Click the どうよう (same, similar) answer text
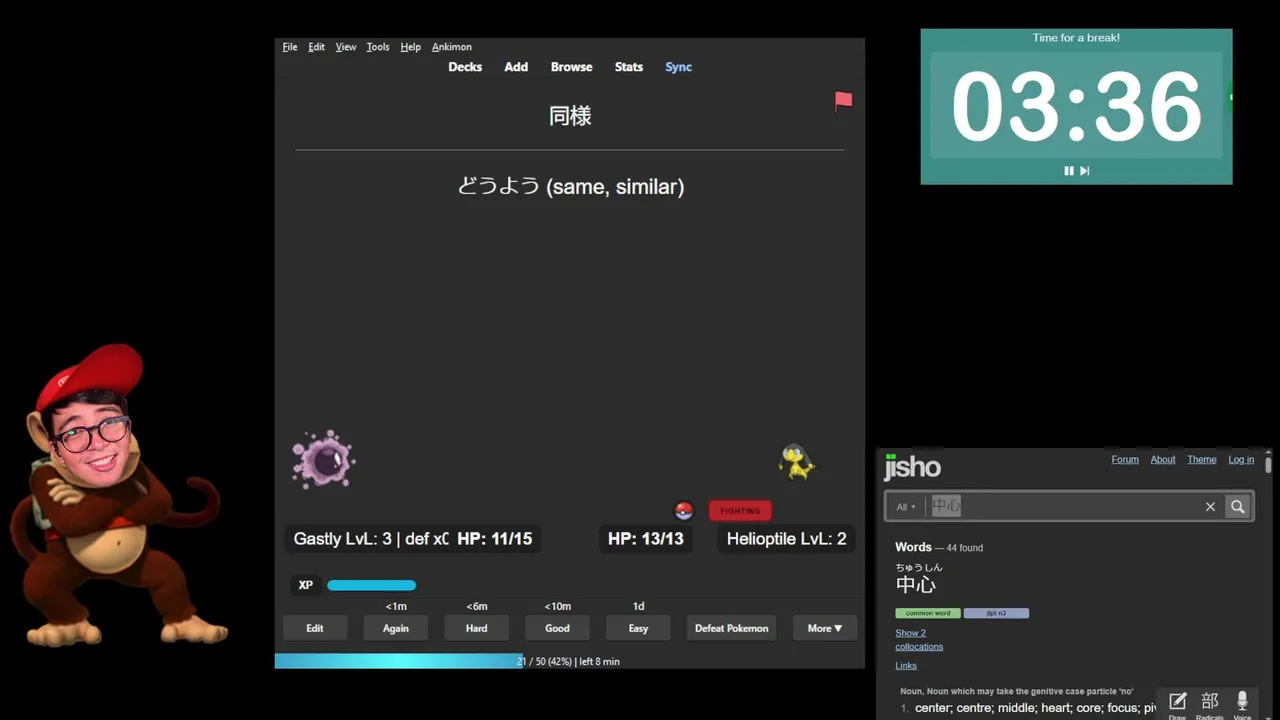Screen dimensions: 1280x720 point(570,186)
